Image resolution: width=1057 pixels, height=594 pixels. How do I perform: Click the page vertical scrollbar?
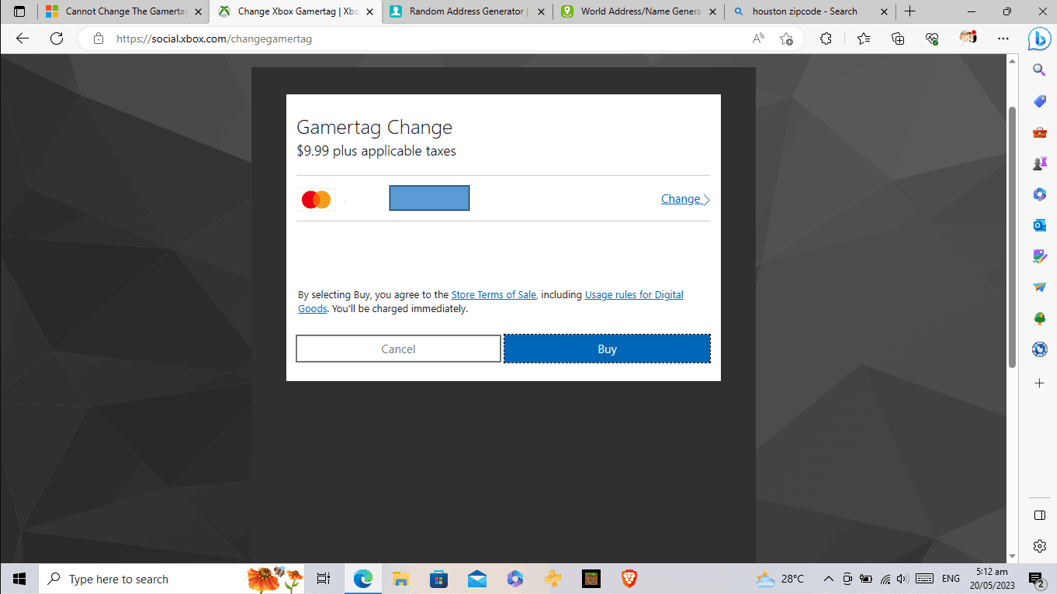coord(1012,236)
